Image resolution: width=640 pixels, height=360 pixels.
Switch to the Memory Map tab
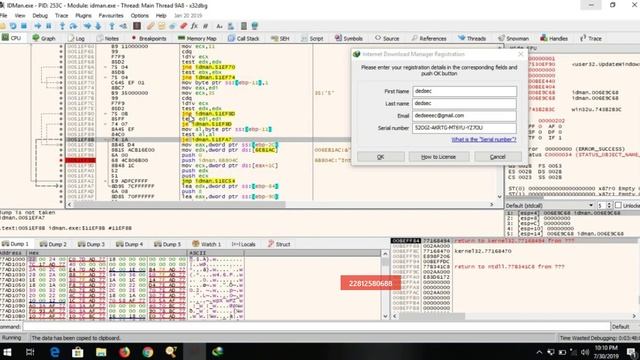(x=198, y=38)
